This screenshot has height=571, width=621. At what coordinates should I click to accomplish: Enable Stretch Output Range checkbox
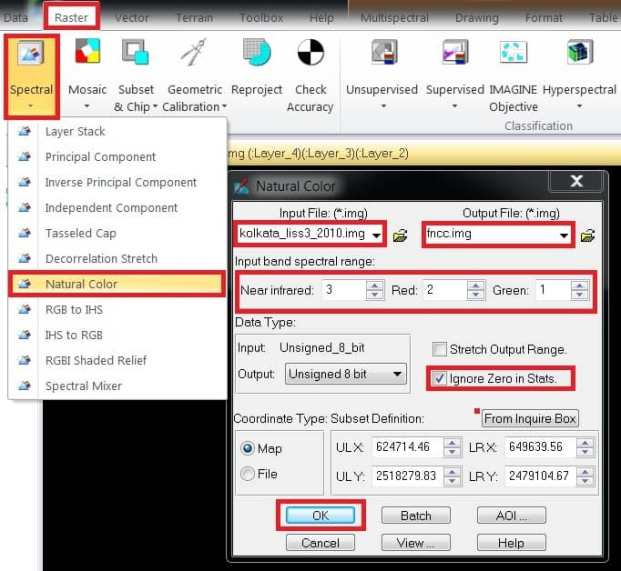439,349
